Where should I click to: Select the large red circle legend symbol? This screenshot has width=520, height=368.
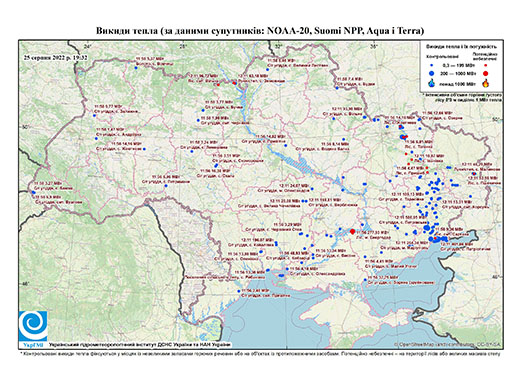click(485, 73)
